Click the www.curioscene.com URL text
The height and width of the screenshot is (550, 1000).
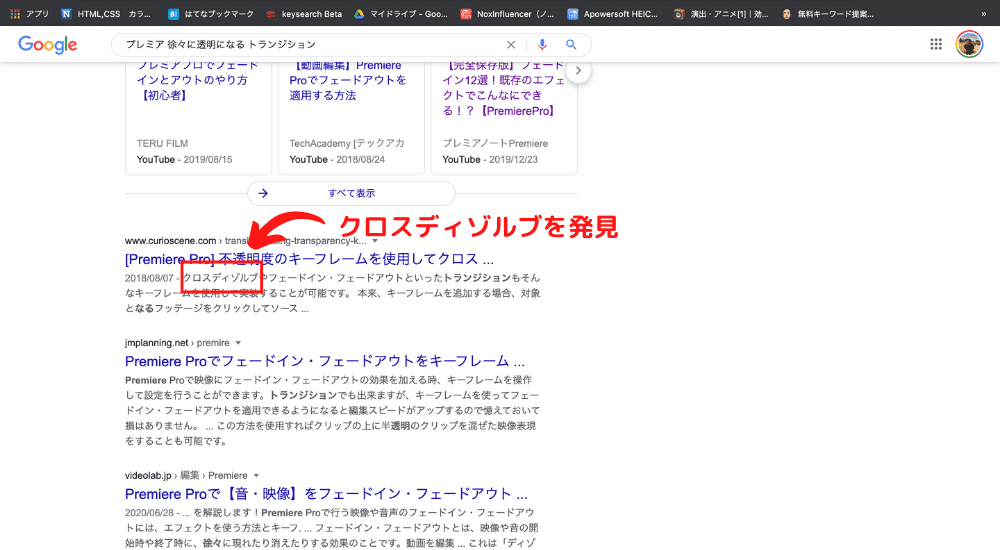pos(170,241)
